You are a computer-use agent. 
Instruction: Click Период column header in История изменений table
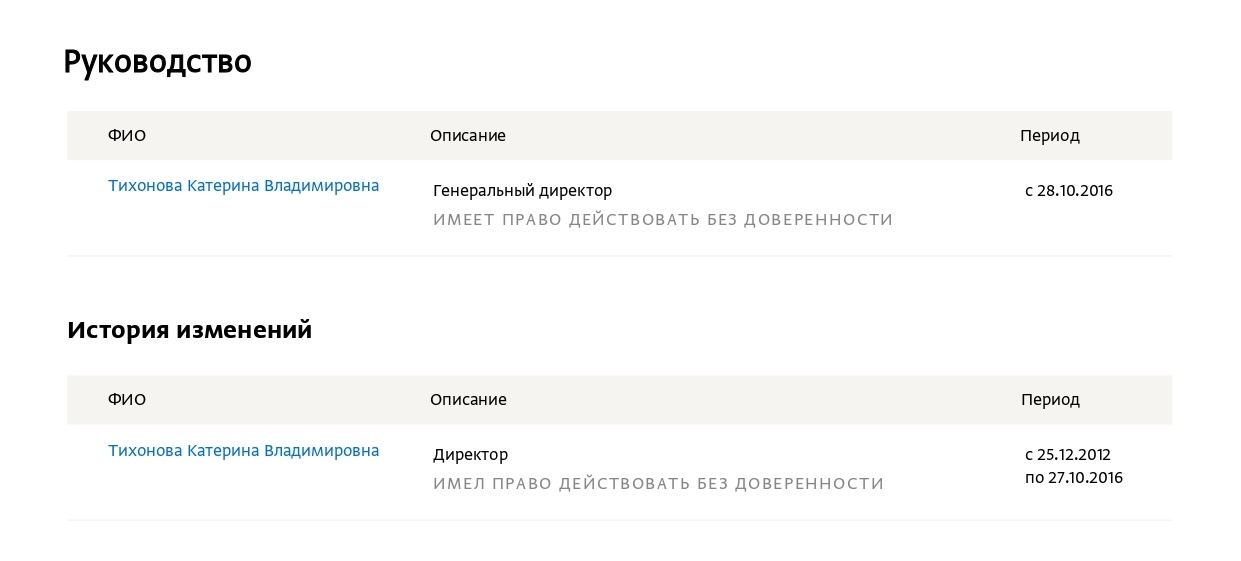coord(1050,400)
